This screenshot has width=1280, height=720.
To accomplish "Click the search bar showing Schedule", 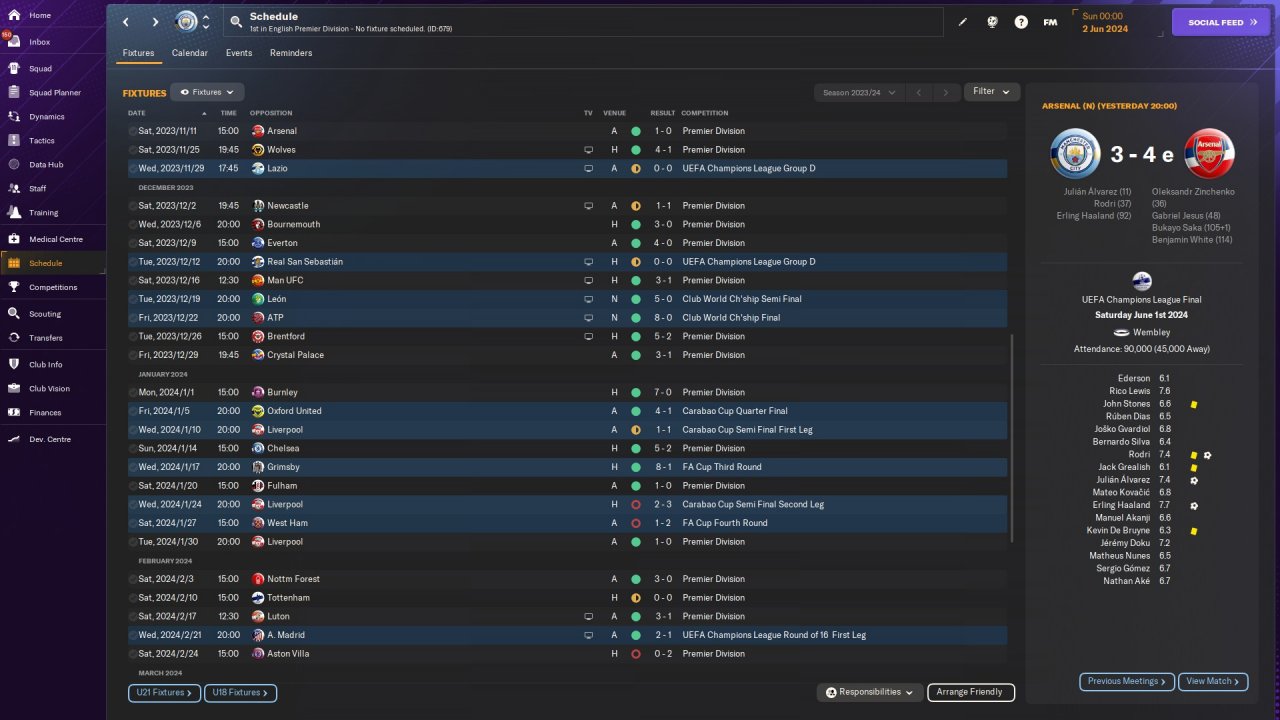I will click(x=585, y=22).
